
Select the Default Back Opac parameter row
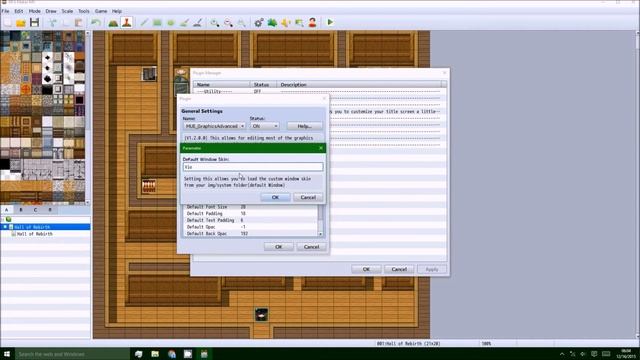pos(250,233)
